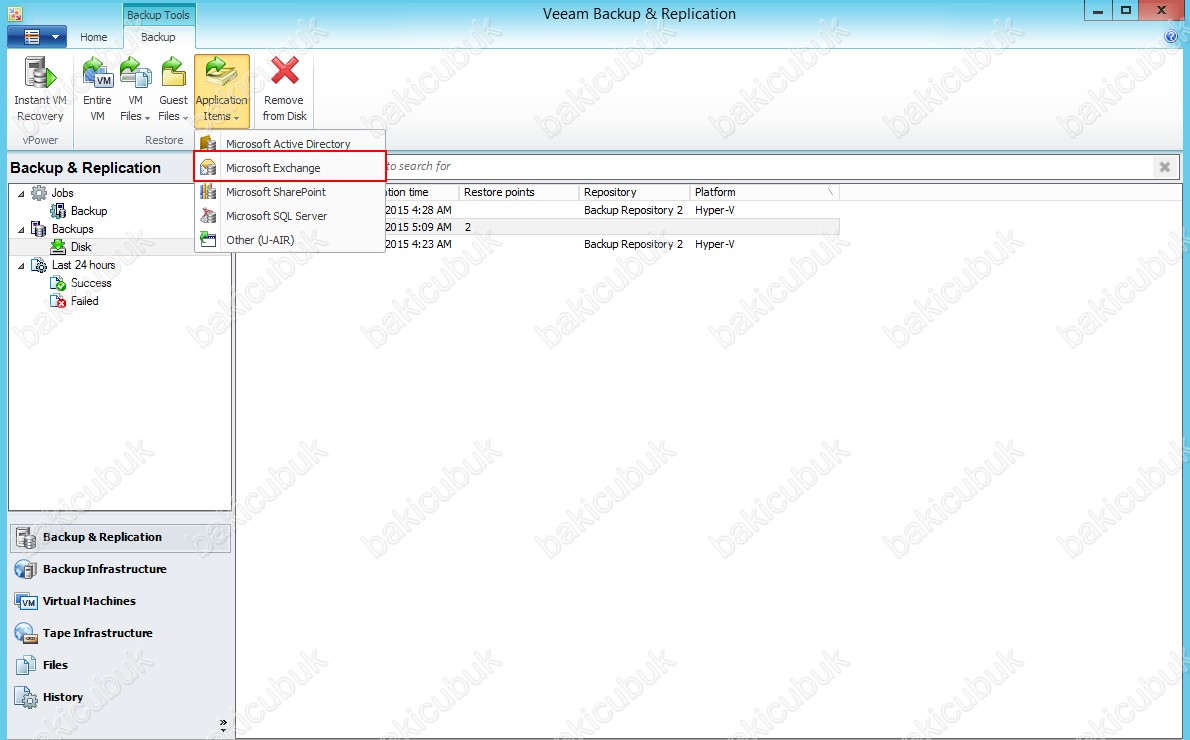Select the Last 24 hours node

pyautogui.click(x=83, y=265)
